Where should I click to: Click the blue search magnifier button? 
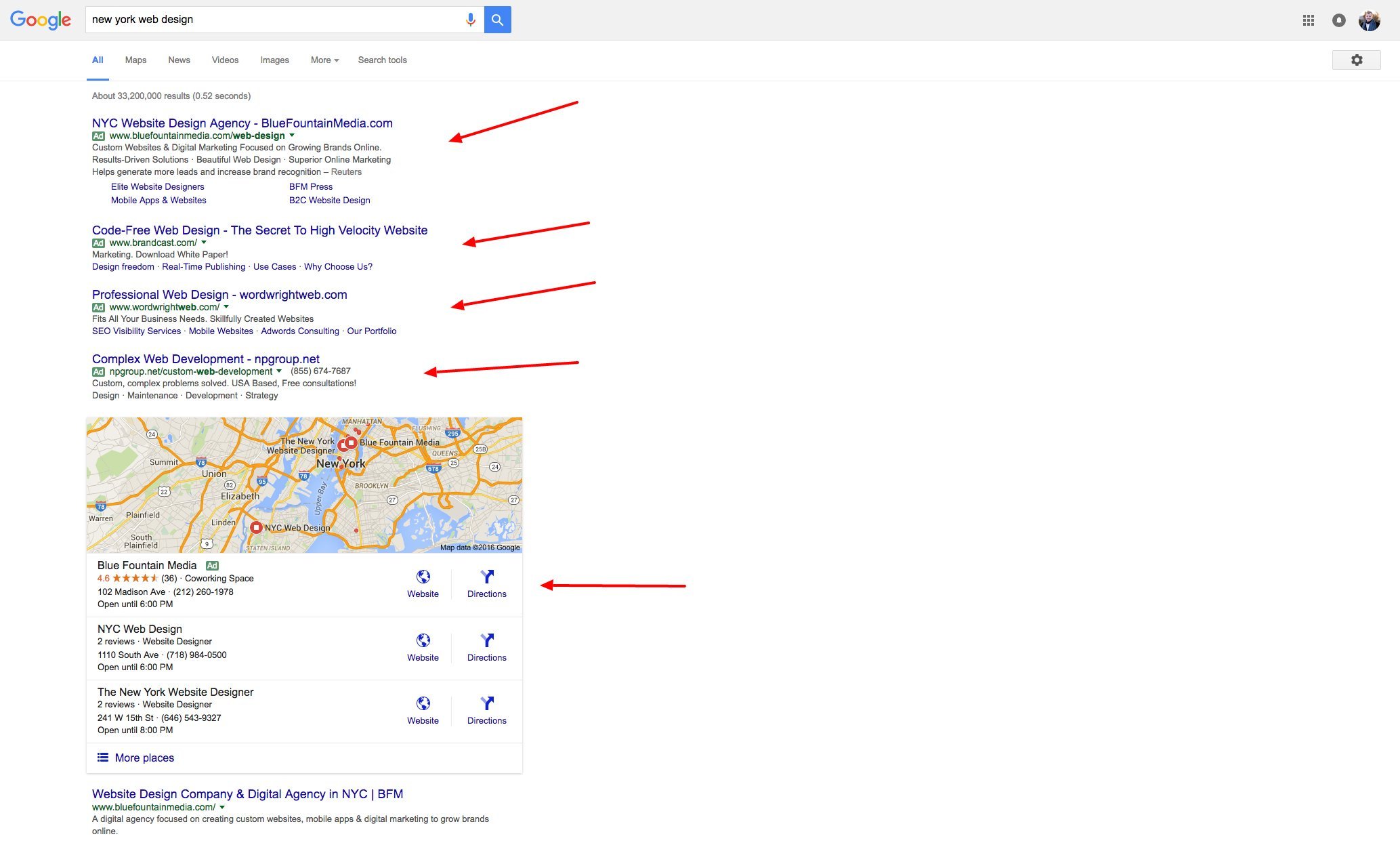[498, 20]
